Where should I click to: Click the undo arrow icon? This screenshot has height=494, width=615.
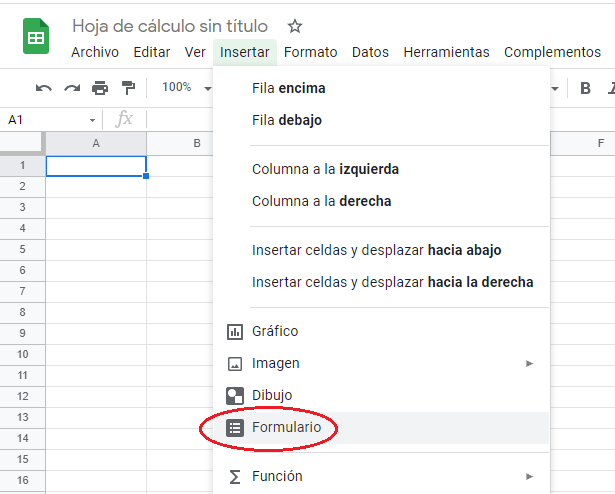point(44,88)
